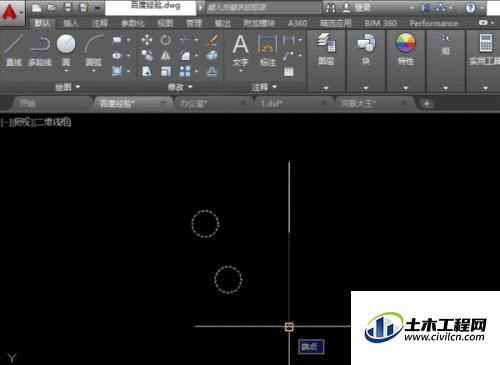Select the Rectangle draw tool

[117, 40]
